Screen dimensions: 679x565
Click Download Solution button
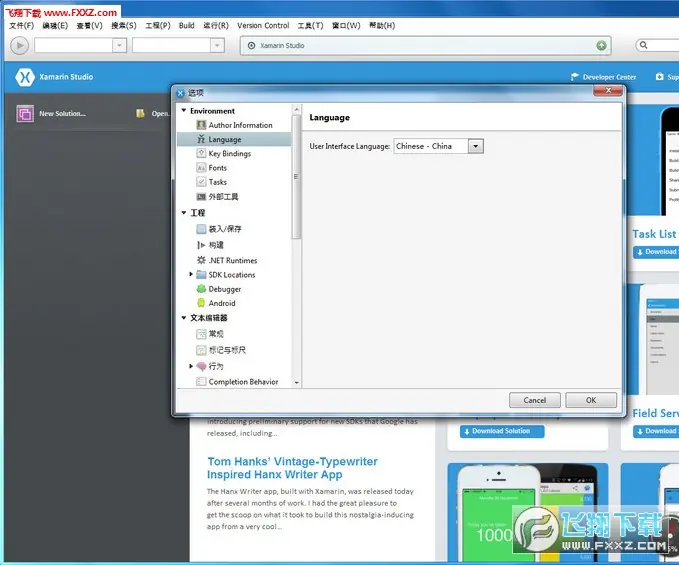point(502,431)
